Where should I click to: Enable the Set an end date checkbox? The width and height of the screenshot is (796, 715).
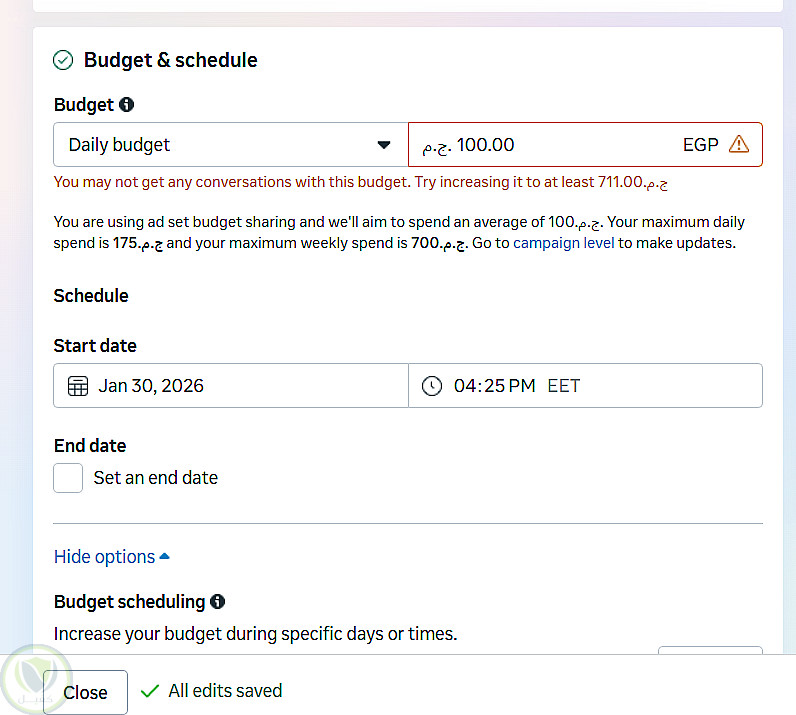pos(68,478)
